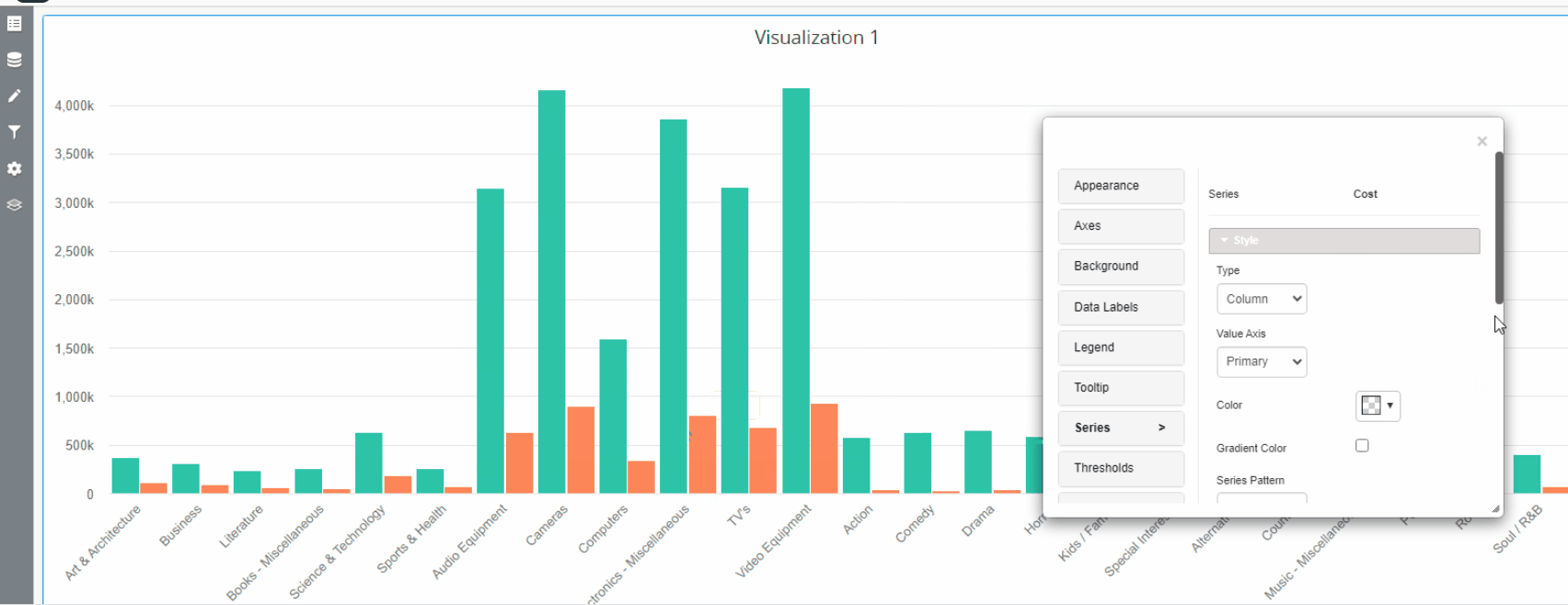Open the filter funnel icon

click(15, 132)
